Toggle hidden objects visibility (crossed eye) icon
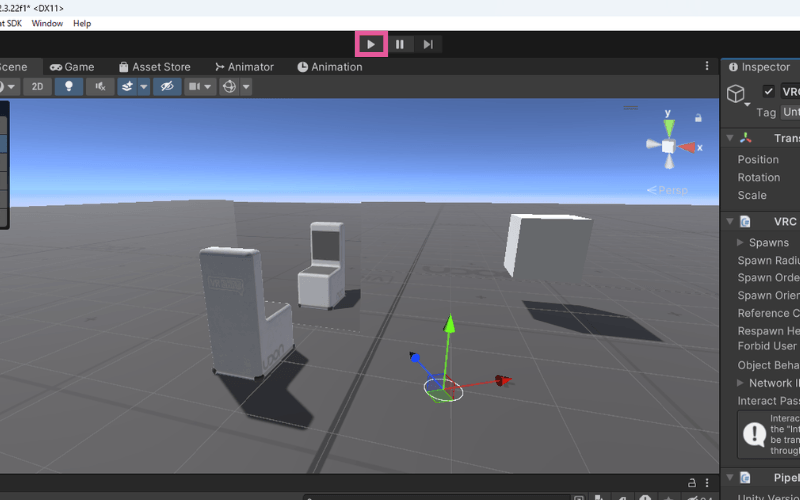Viewport: 800px width, 500px height. (x=167, y=87)
